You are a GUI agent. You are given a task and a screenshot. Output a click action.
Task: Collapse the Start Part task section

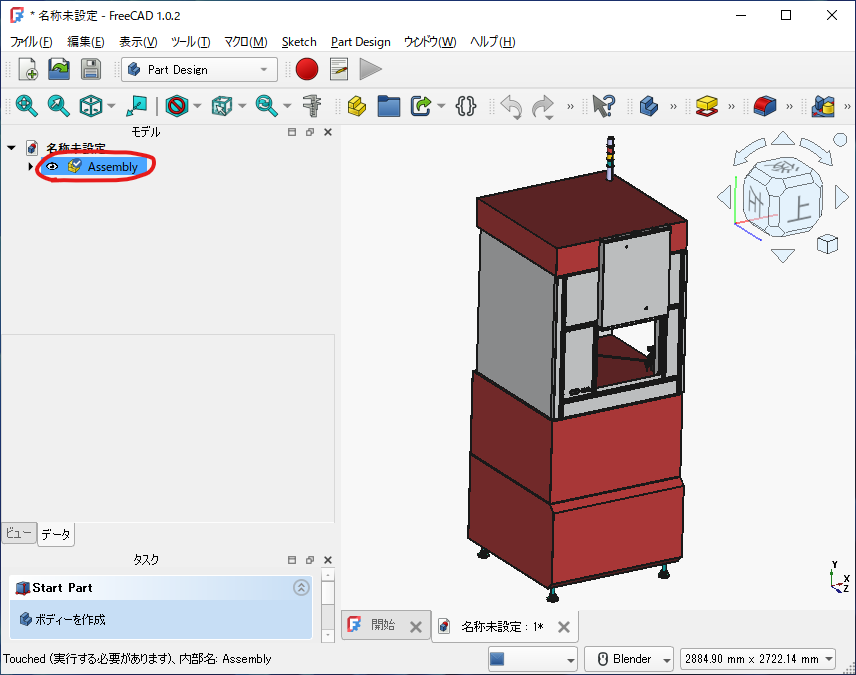click(x=301, y=588)
